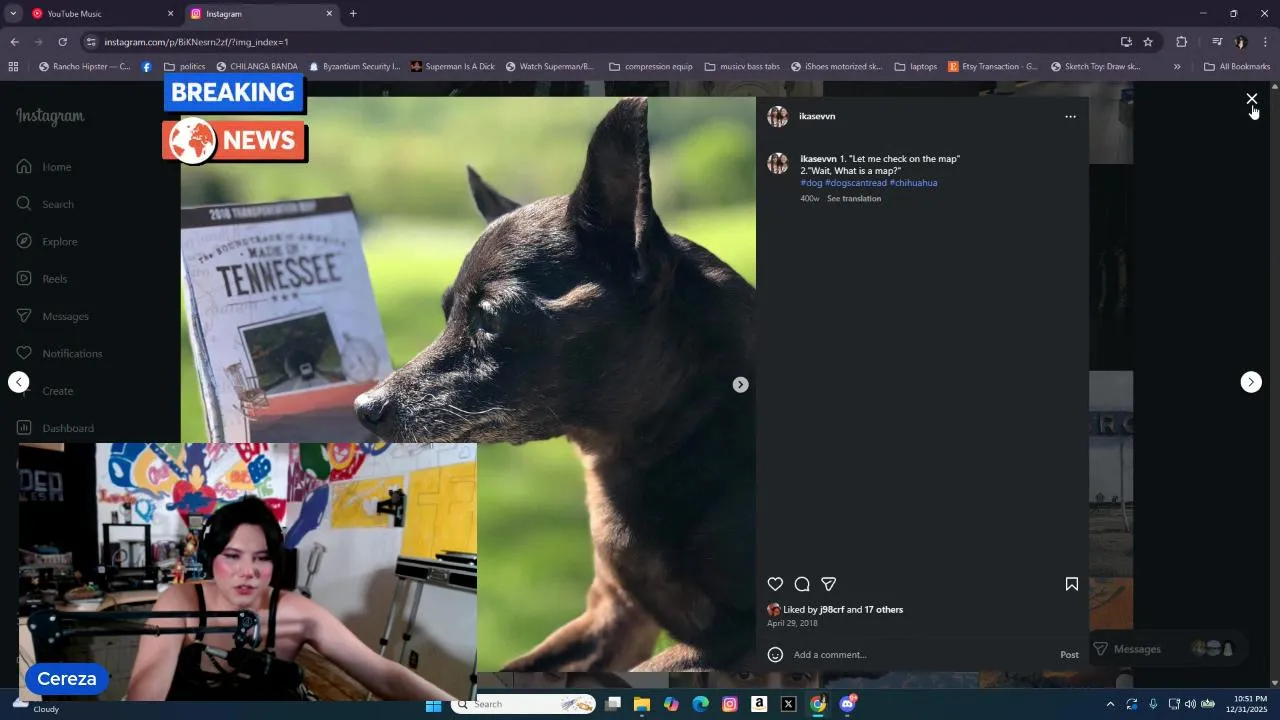Click the browser back button

pos(14,42)
